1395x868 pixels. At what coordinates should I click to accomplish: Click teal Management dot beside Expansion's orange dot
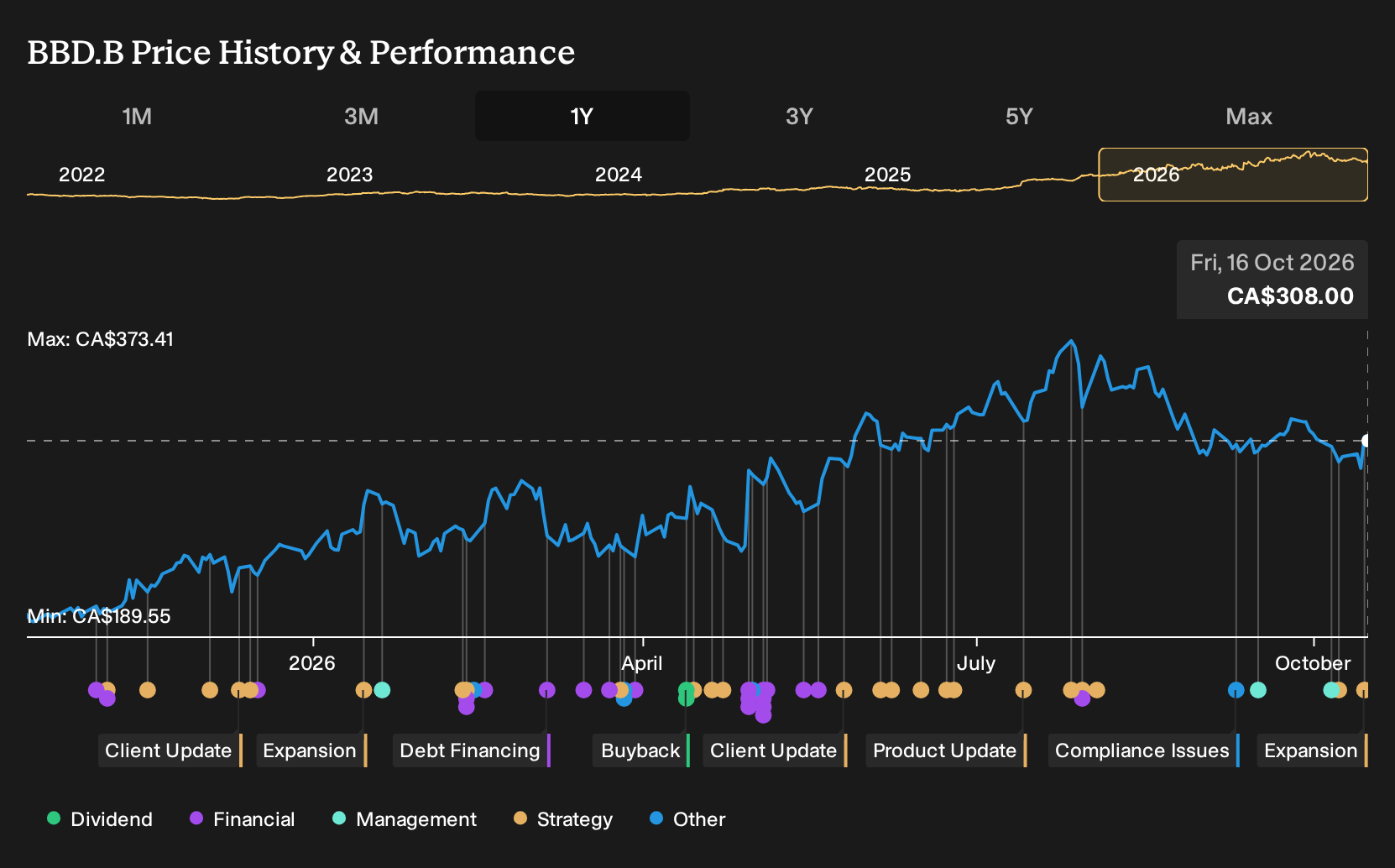[382, 690]
